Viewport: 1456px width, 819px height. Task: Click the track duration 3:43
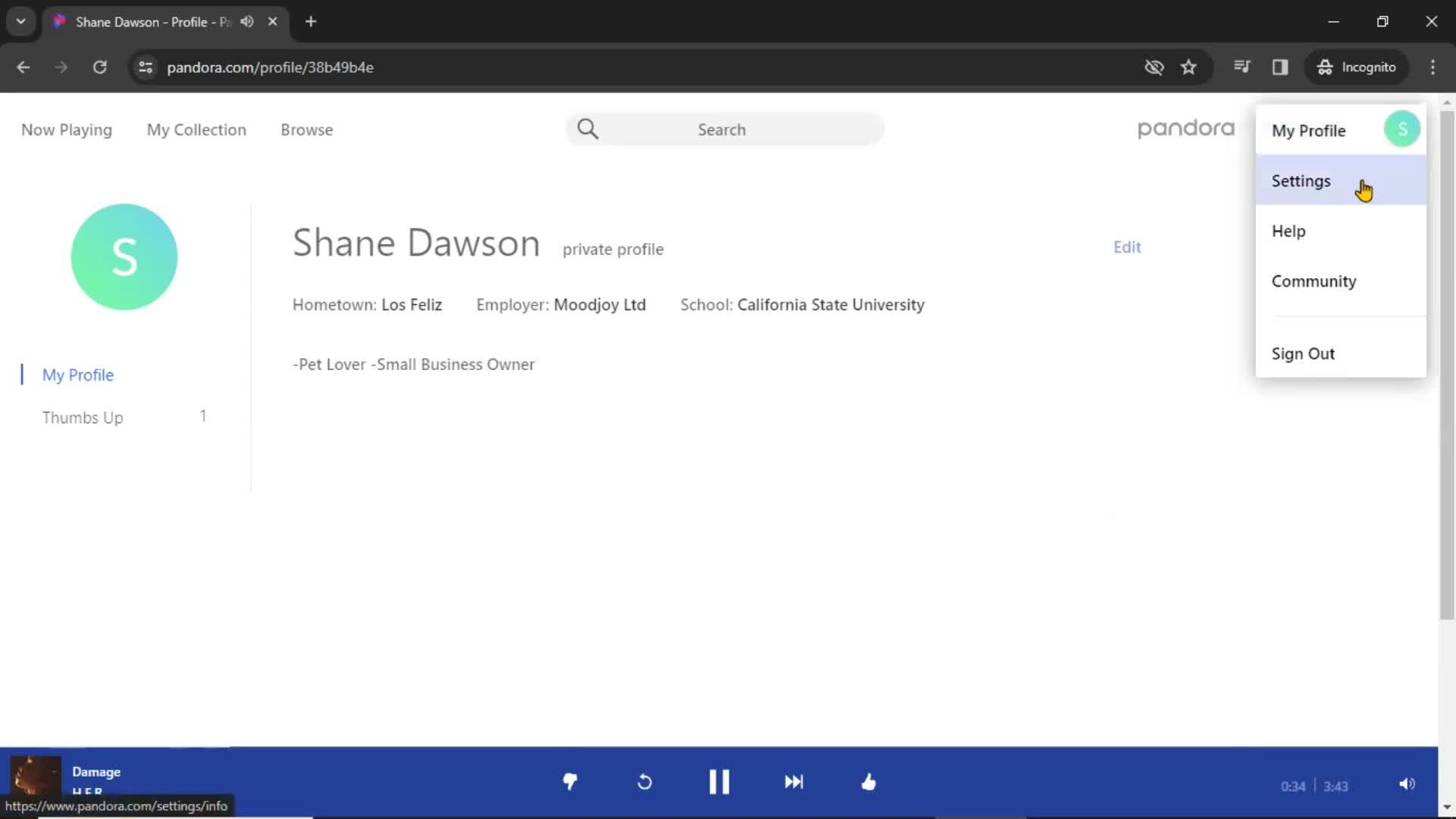pos(1336,786)
